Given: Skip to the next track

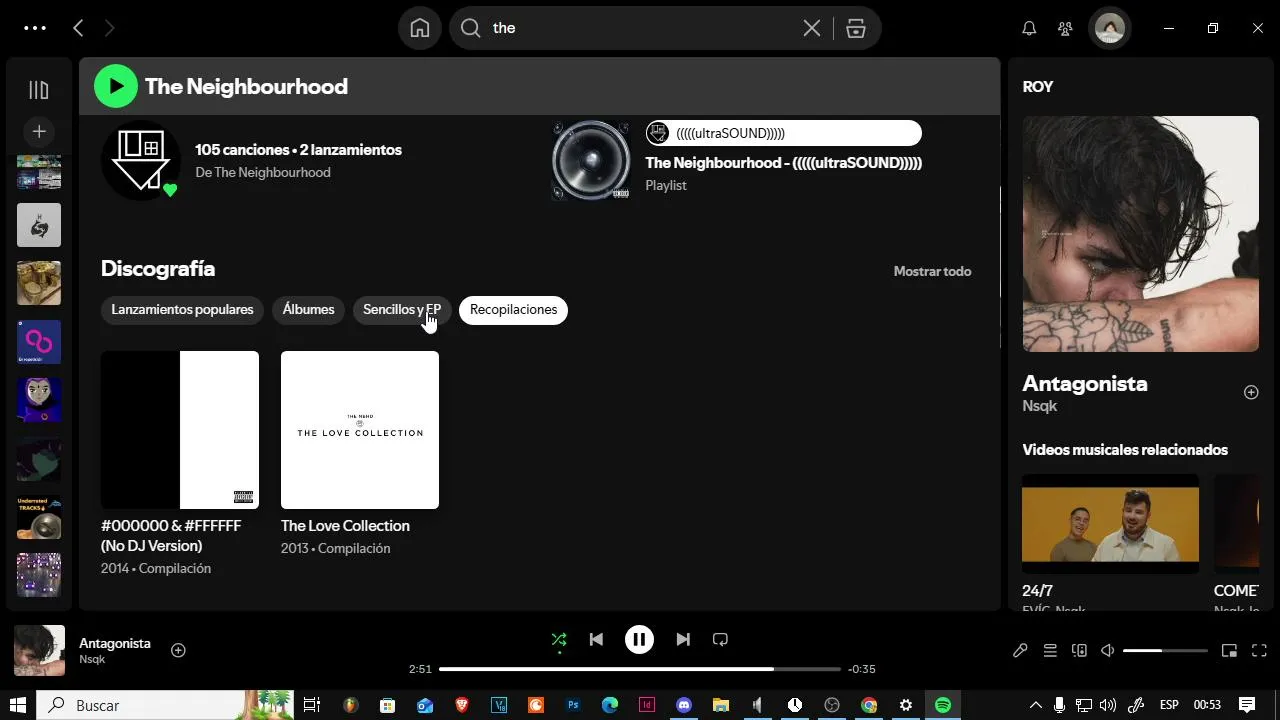Looking at the screenshot, I should (x=683, y=640).
